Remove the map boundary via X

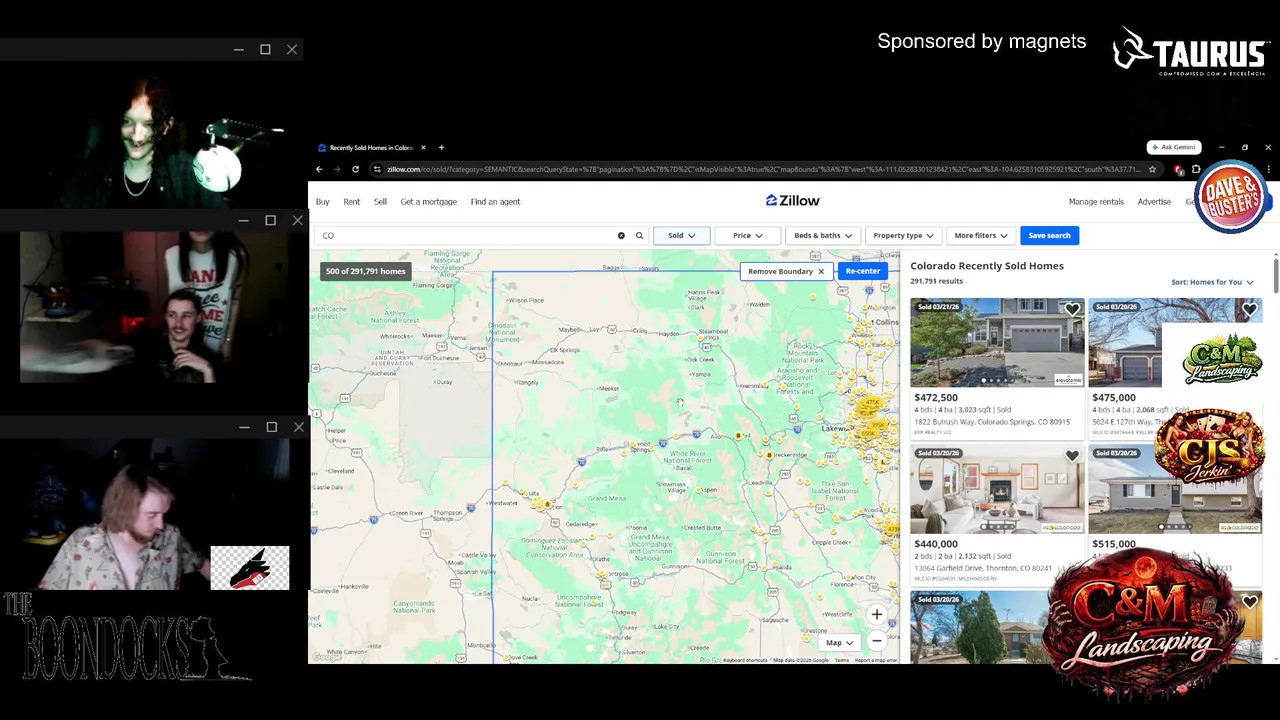click(821, 271)
